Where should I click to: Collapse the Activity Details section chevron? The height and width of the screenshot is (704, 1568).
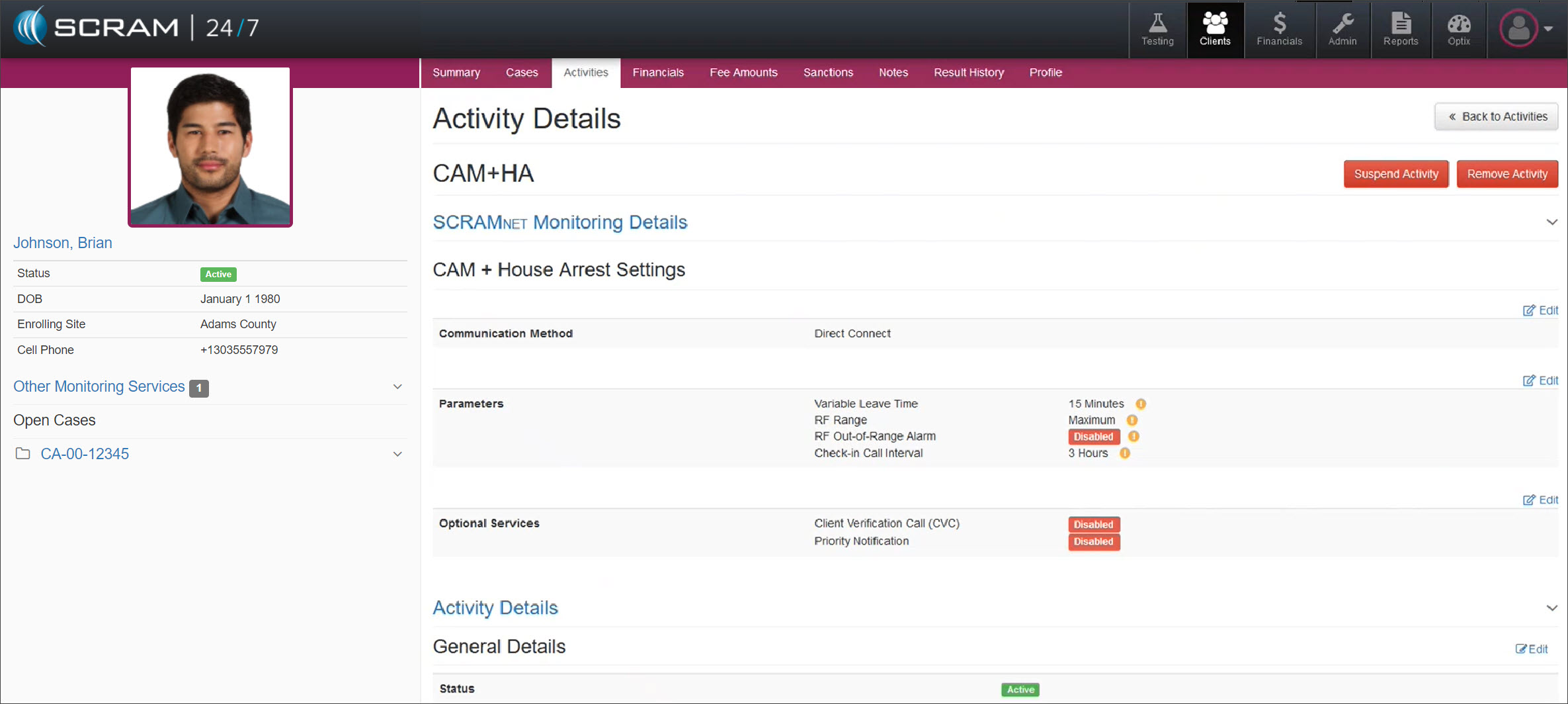1551,608
